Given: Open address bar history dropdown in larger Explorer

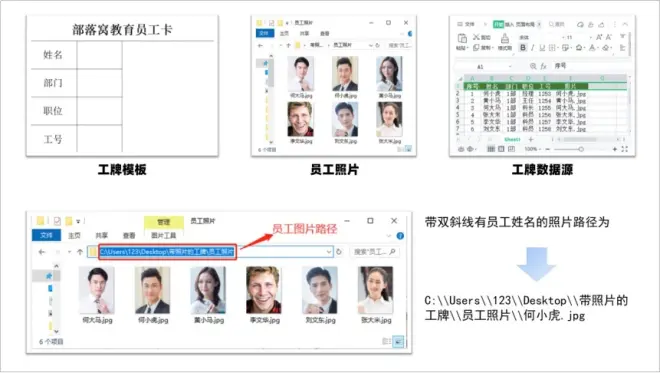Looking at the screenshot, I should (x=329, y=252).
